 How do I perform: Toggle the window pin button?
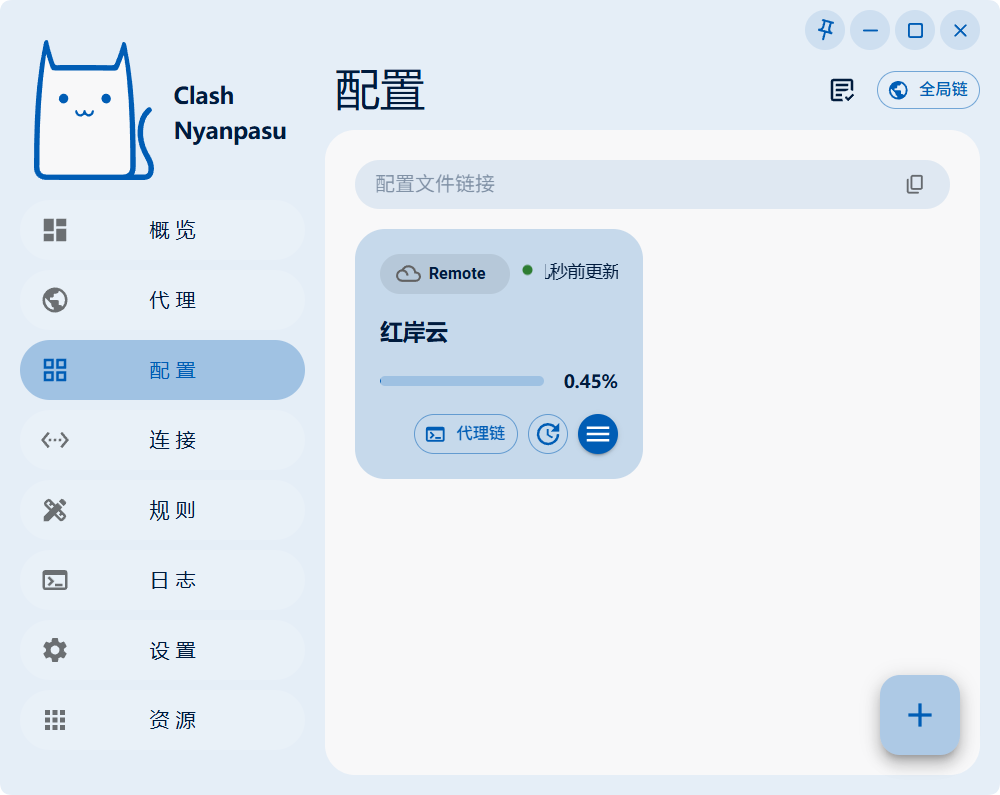click(824, 30)
